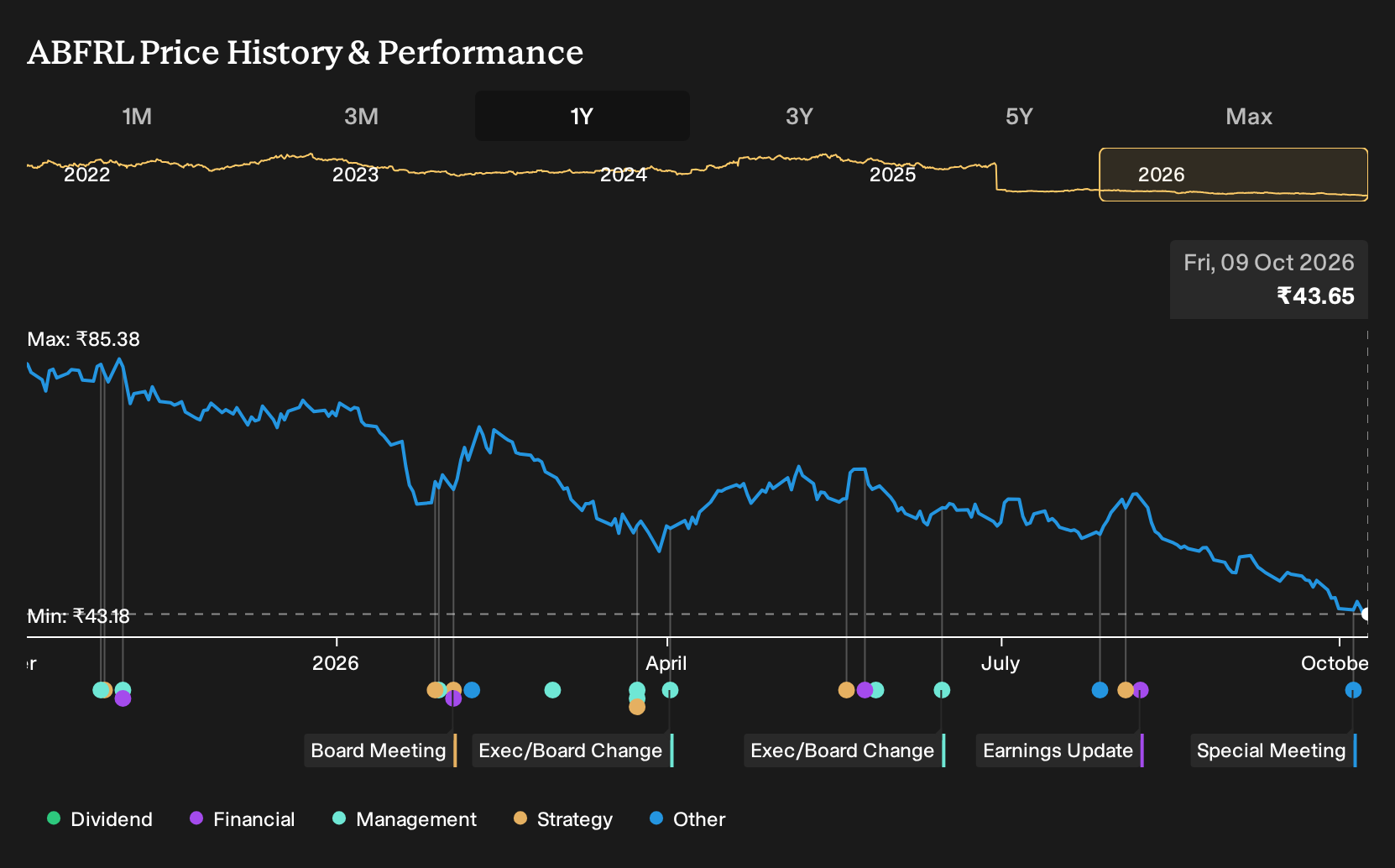Open the Earnings Update event label
This screenshot has height=868, width=1395.
coord(1059,750)
